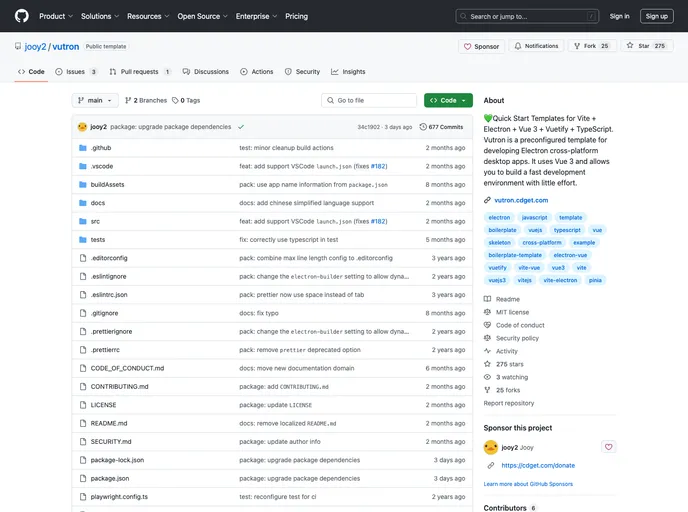Image resolution: width=688 pixels, height=512 pixels.
Task: Open issue #182 link in .vscode row
Action: point(378,166)
